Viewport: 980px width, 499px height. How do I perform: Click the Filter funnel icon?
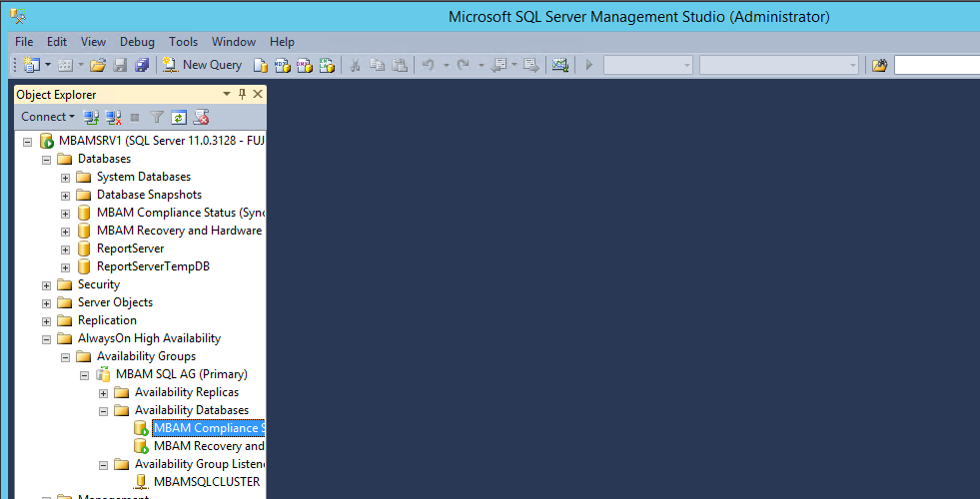(157, 117)
